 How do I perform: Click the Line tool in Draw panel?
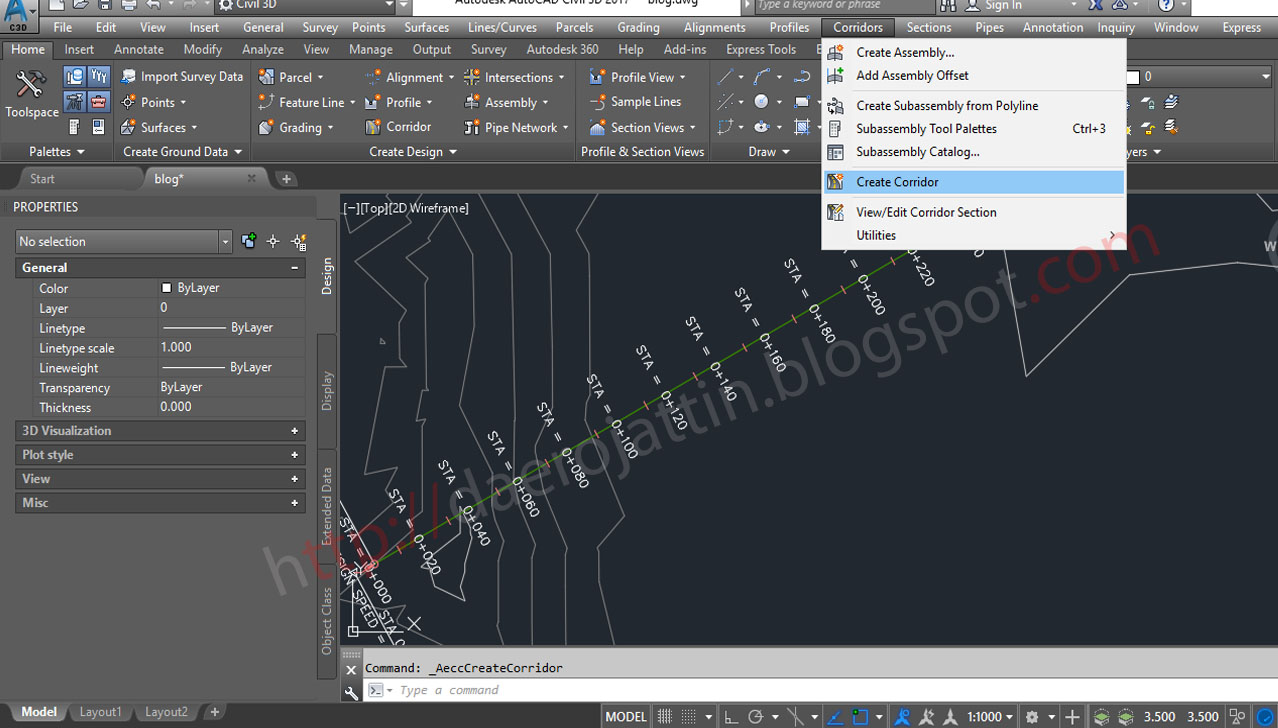click(726, 77)
